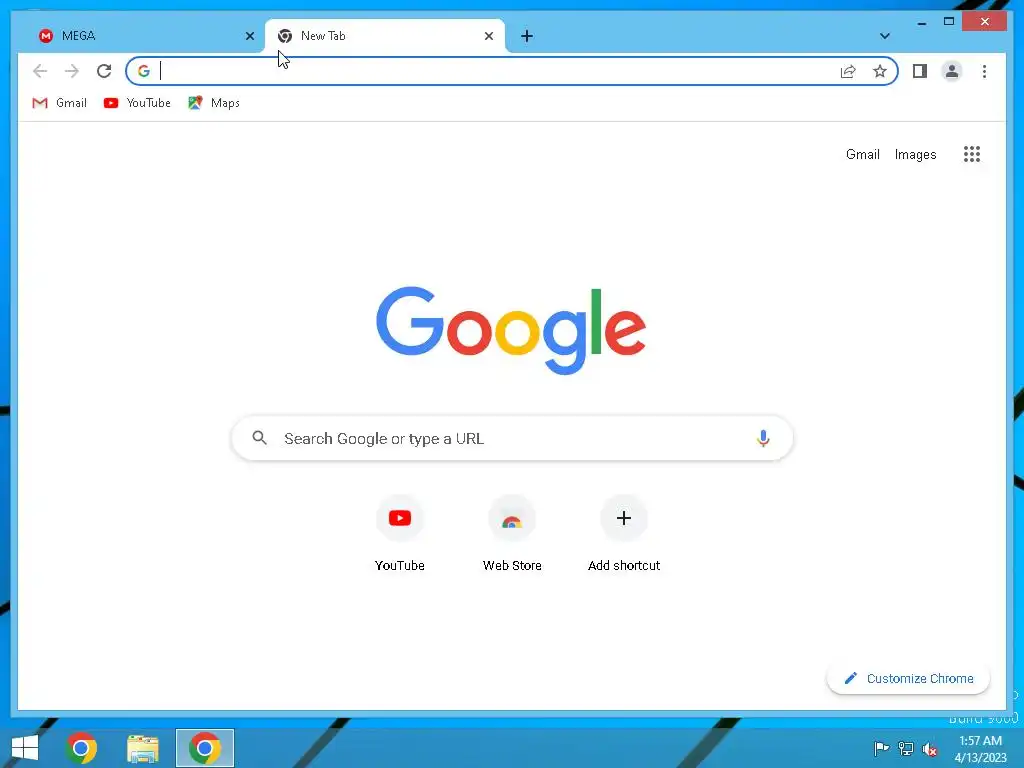Close the MEGA tab
Viewport: 1024px width, 768px height.
click(249, 36)
